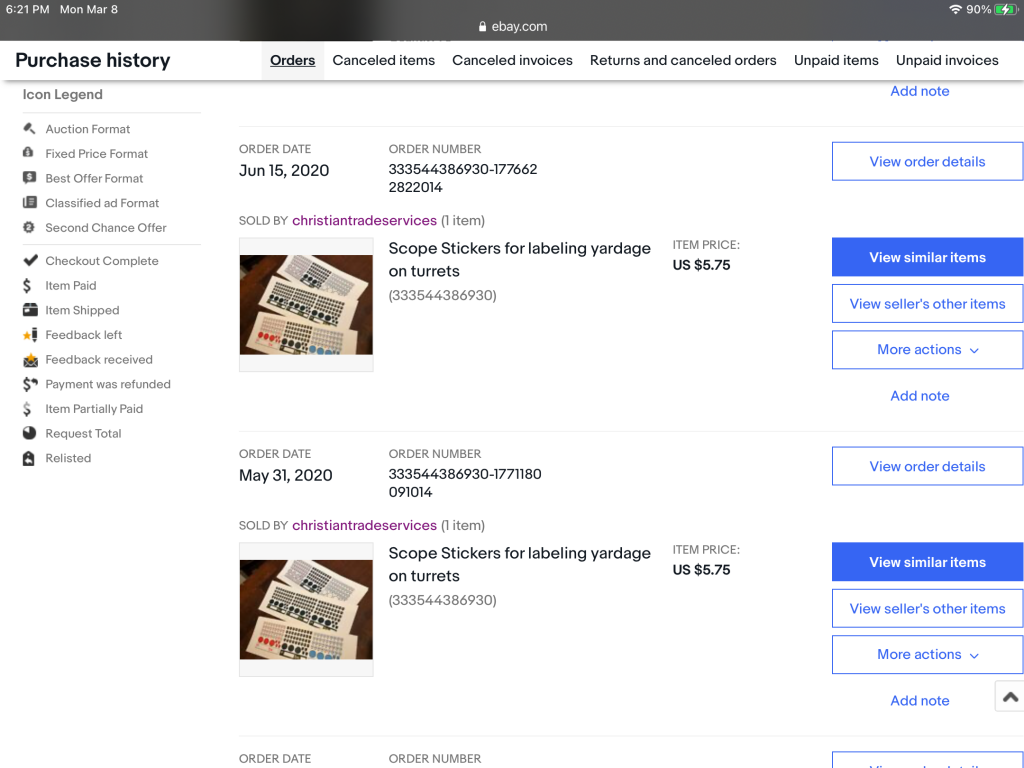Image resolution: width=1024 pixels, height=768 pixels.
Task: Tap the scroll-to-top arrow button
Action: pyautogui.click(x=1010, y=697)
